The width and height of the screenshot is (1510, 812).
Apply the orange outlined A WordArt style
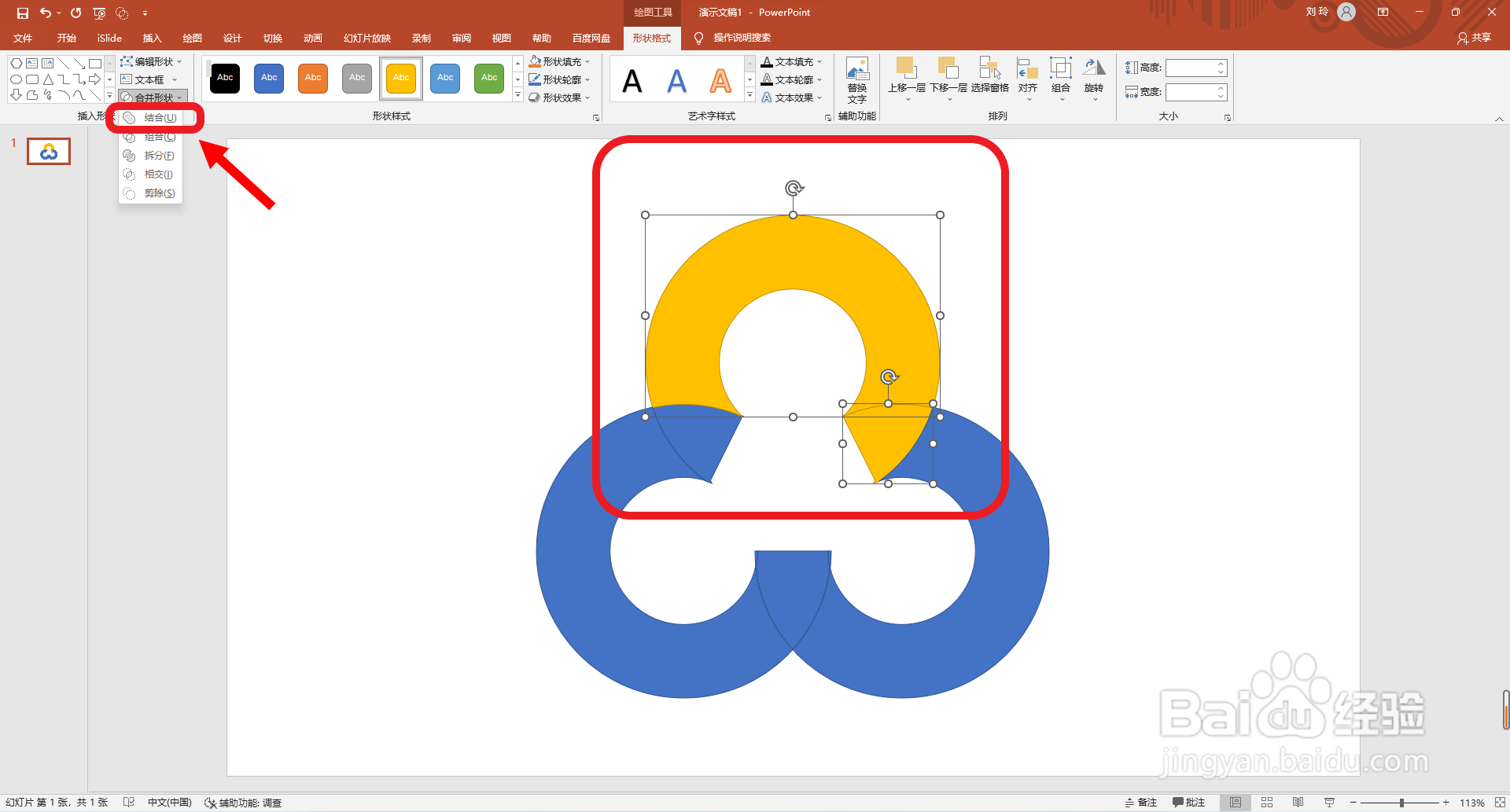pyautogui.click(x=720, y=81)
